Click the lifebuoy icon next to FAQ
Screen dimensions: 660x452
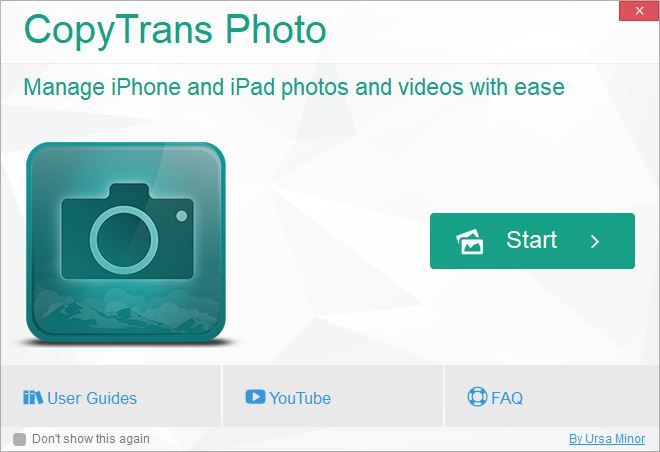477,396
